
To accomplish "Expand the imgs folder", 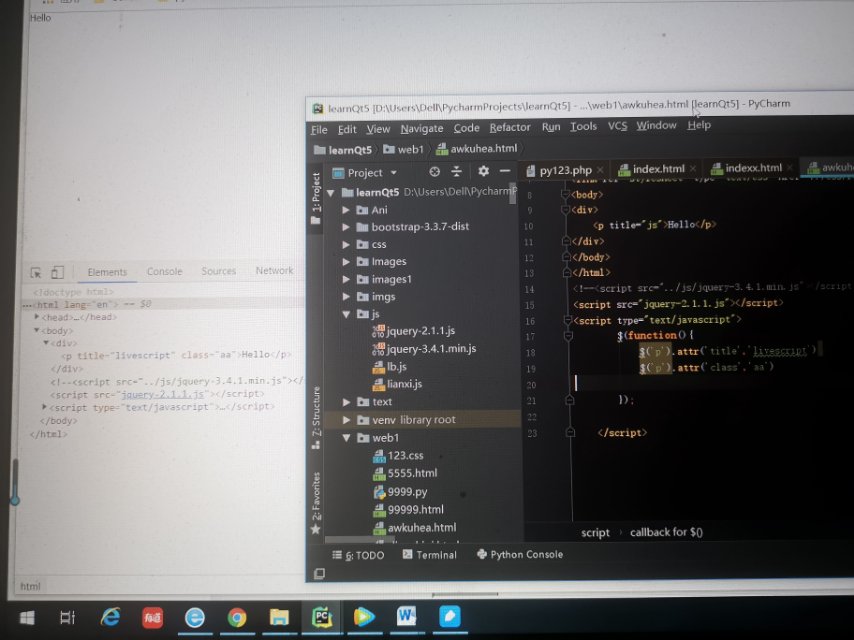I will [346, 297].
